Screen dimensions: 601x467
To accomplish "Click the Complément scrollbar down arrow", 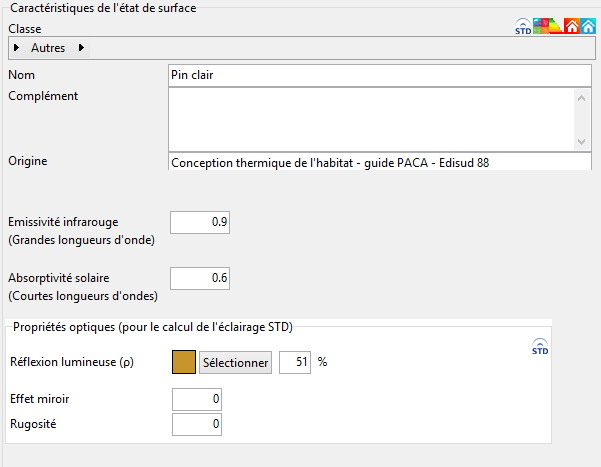I will (x=581, y=142).
